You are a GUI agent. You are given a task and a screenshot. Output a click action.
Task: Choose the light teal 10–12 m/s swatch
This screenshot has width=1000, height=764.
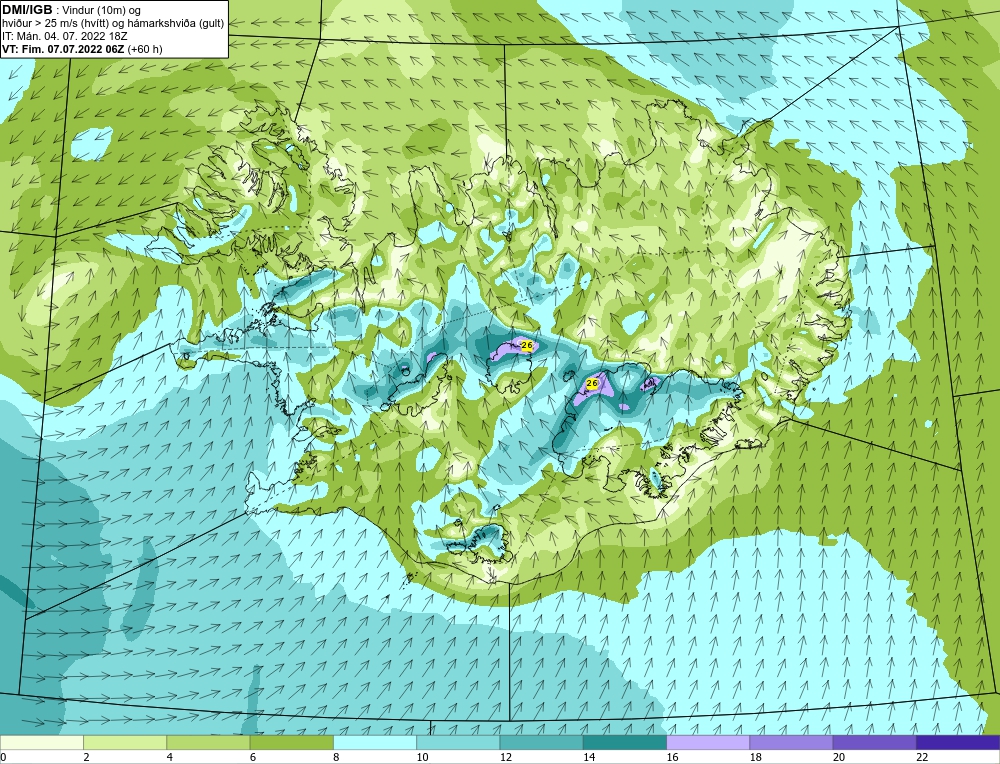point(458,742)
